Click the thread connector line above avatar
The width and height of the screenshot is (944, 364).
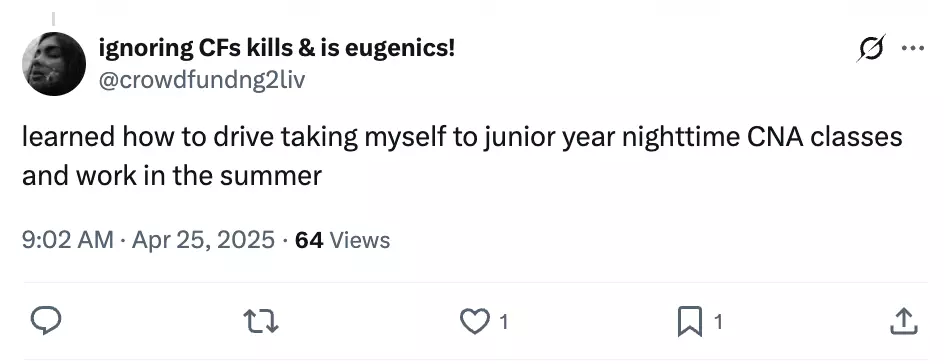53,19
